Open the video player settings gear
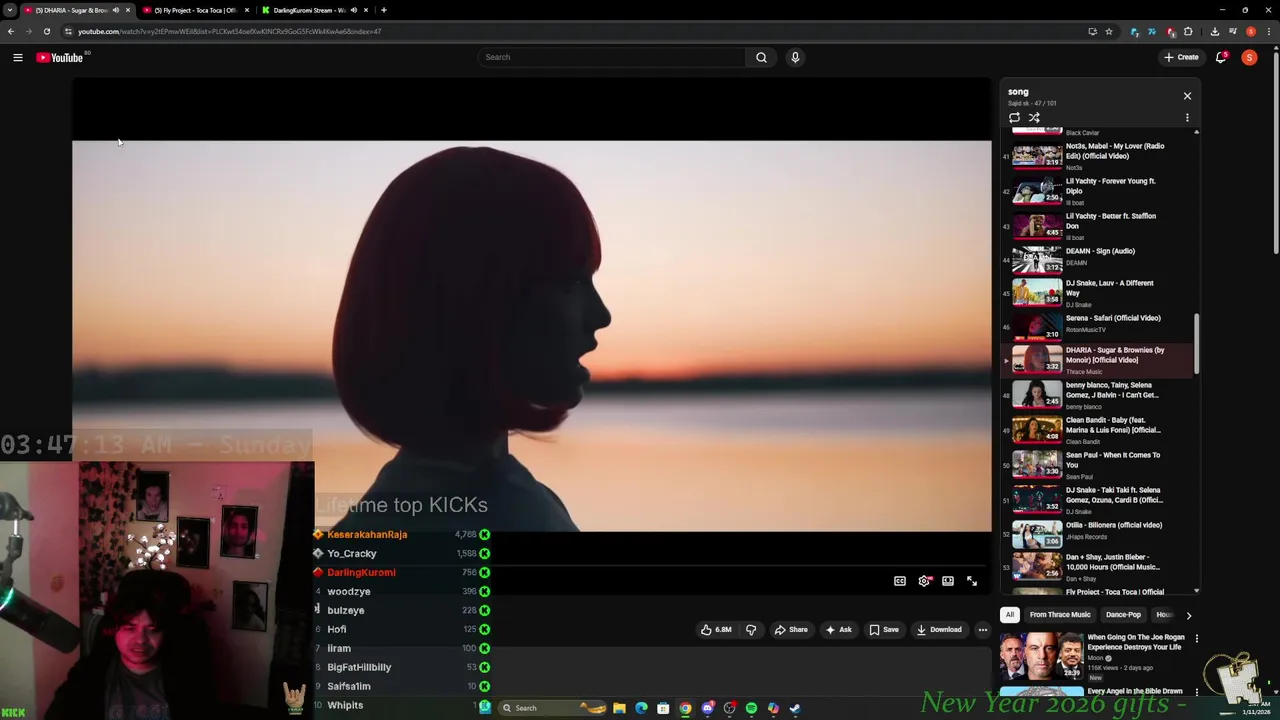 924,581
